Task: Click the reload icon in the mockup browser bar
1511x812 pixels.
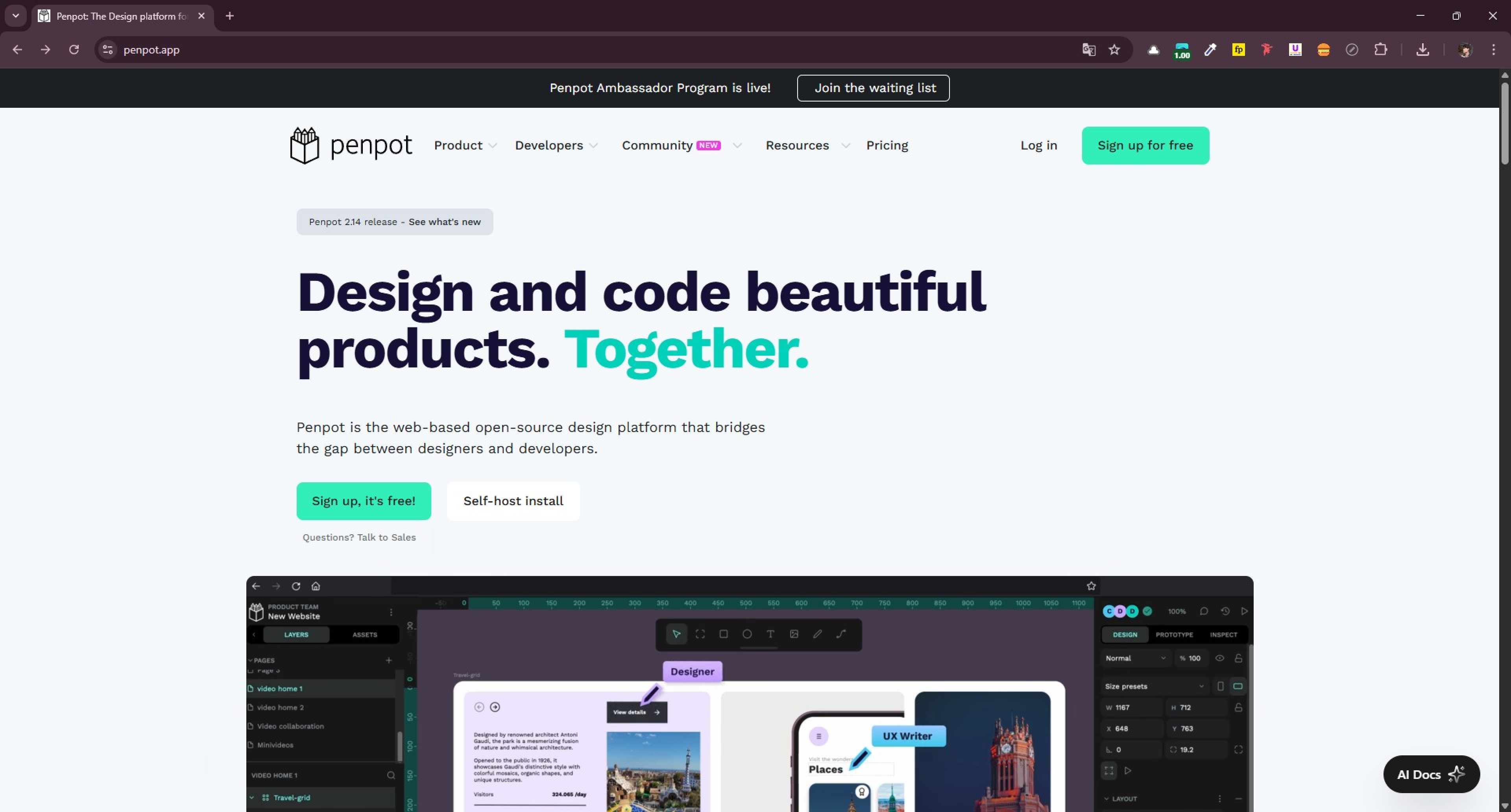Action: click(296, 586)
